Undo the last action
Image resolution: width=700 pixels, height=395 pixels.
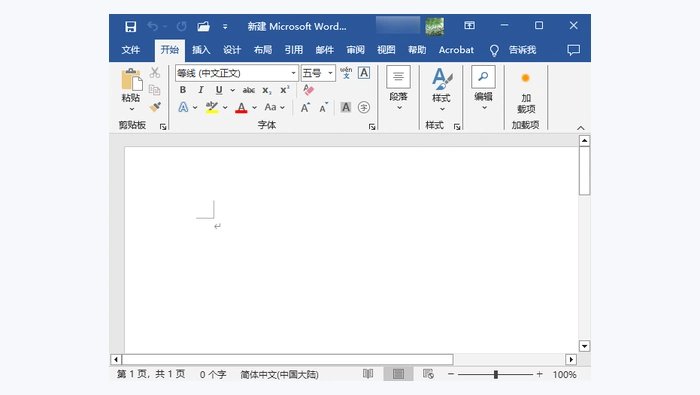(x=153, y=27)
